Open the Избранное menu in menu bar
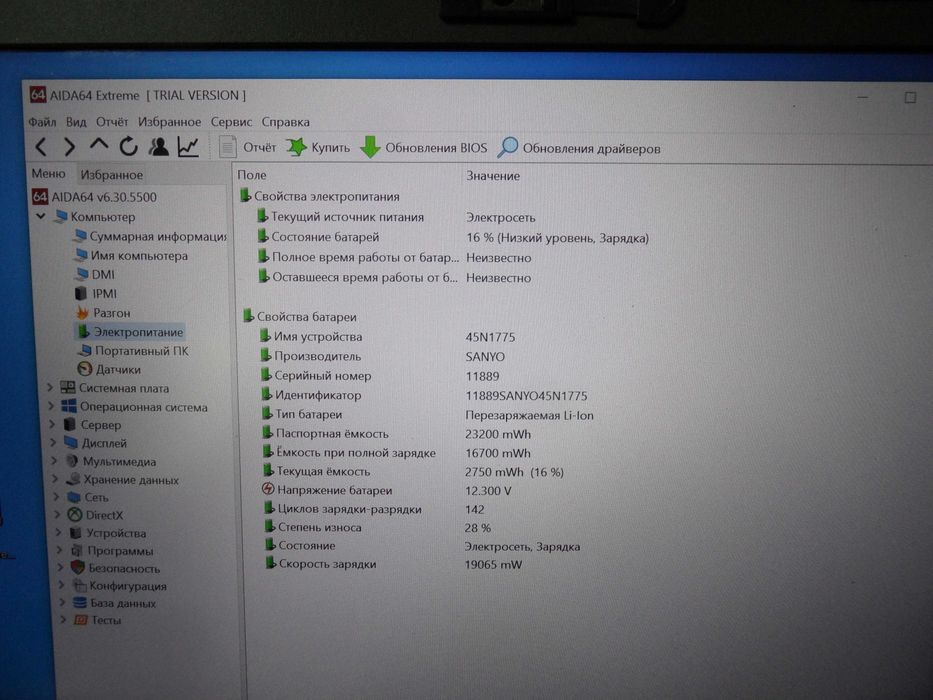 tap(170, 122)
